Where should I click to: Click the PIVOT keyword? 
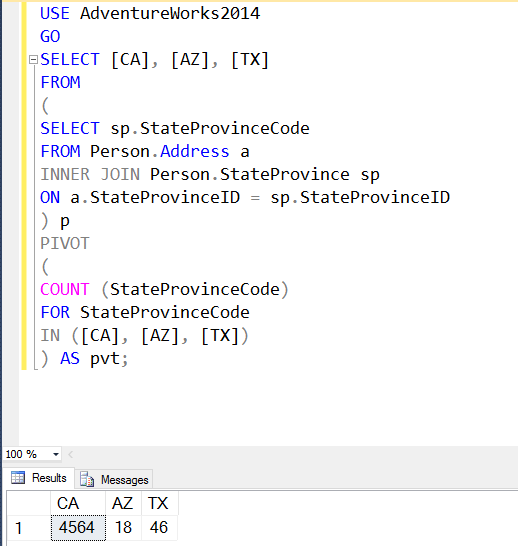point(65,243)
